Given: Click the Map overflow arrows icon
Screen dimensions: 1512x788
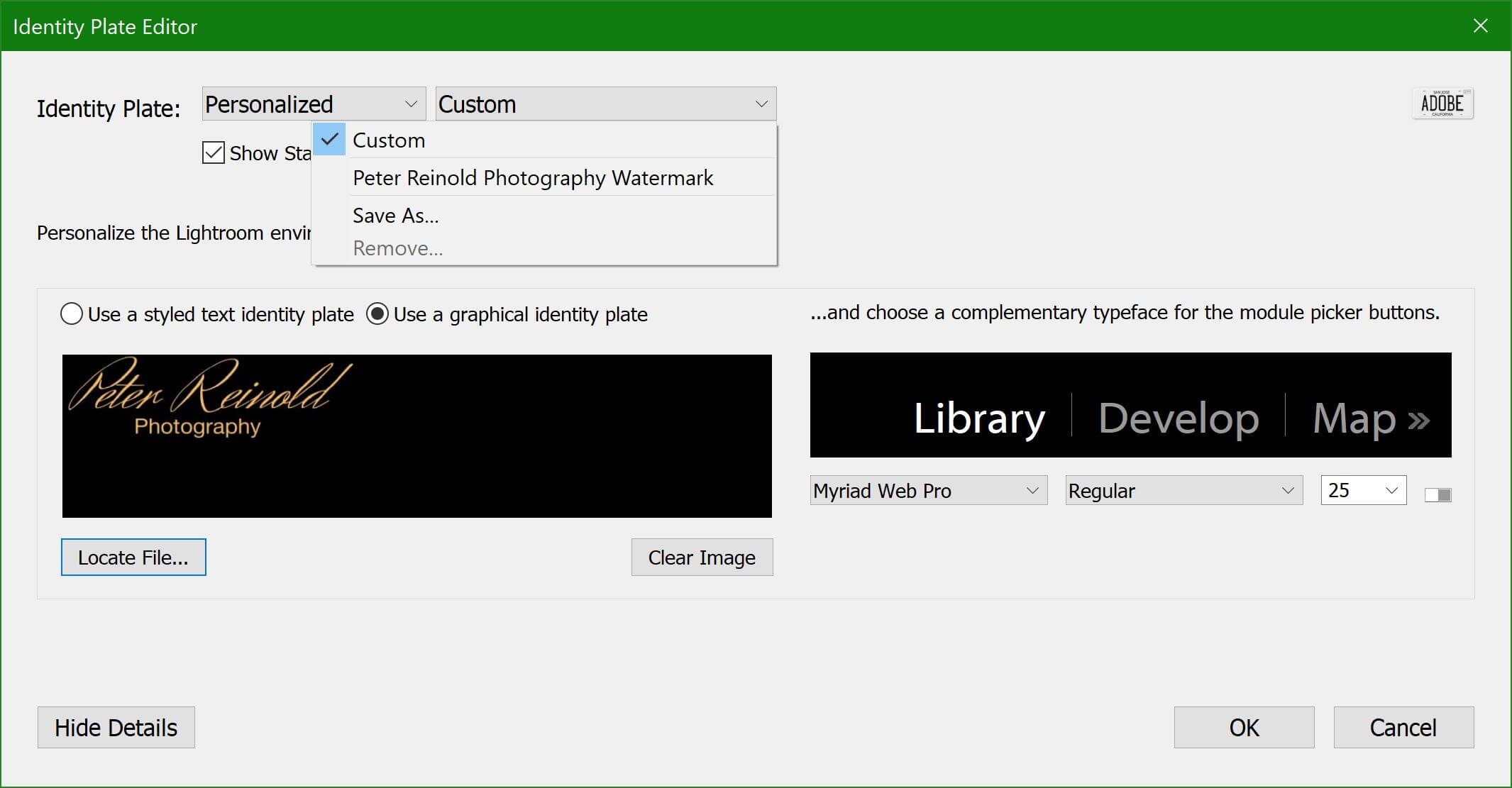Looking at the screenshot, I should pyautogui.click(x=1418, y=420).
